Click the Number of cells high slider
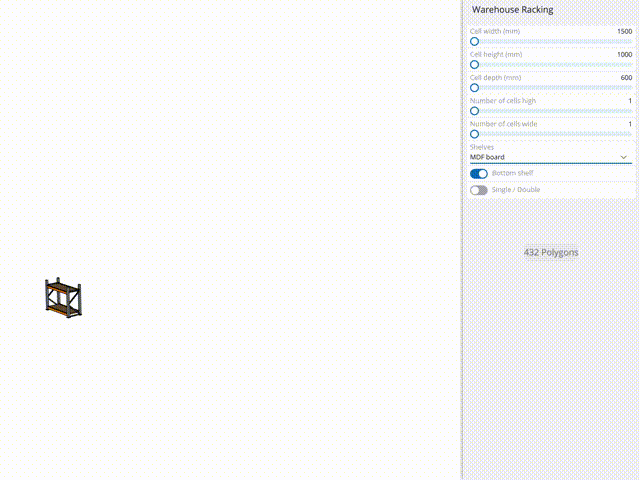Viewport: 640px width, 480px height. point(551,111)
